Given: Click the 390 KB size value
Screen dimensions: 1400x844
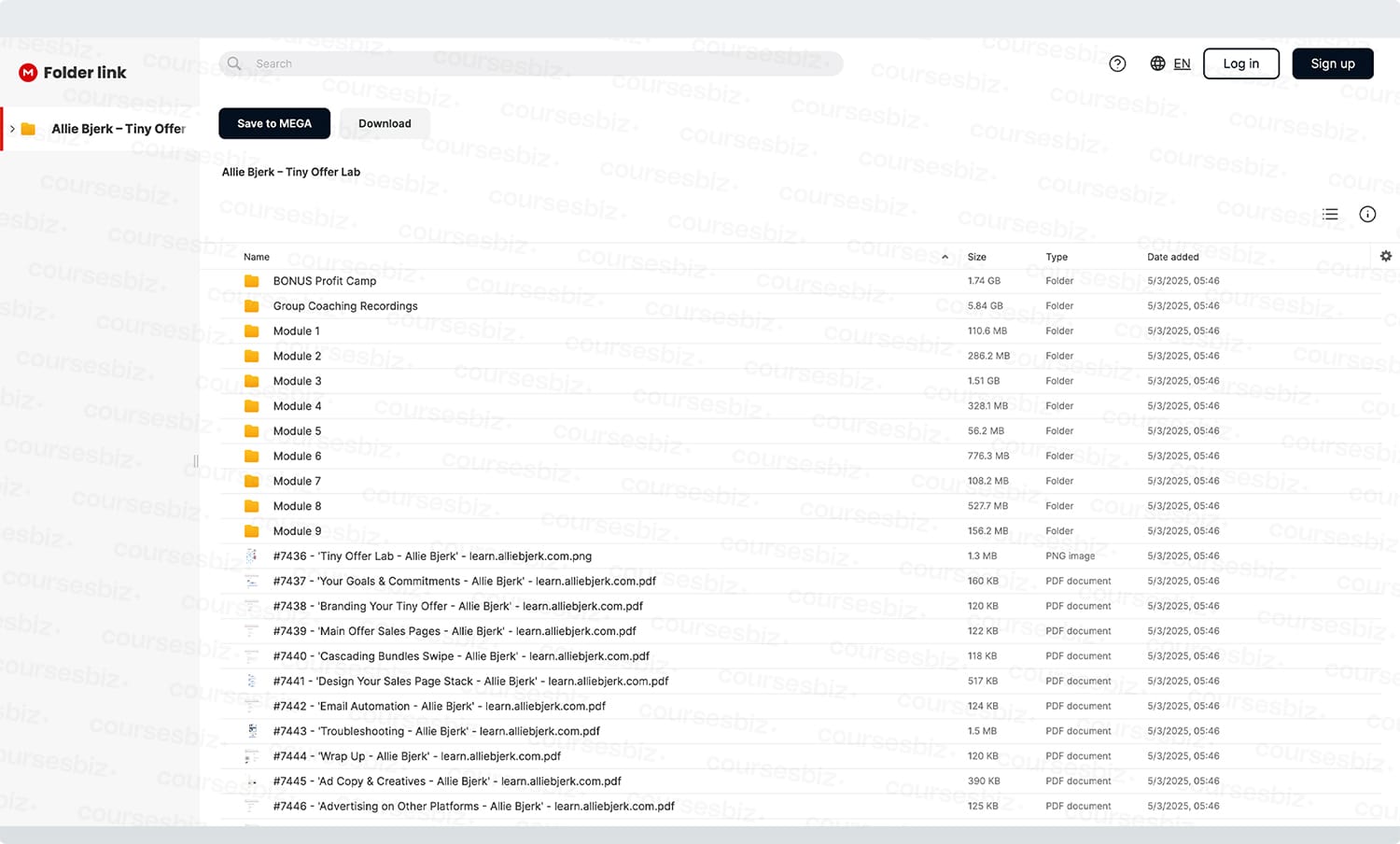Looking at the screenshot, I should 984,781.
